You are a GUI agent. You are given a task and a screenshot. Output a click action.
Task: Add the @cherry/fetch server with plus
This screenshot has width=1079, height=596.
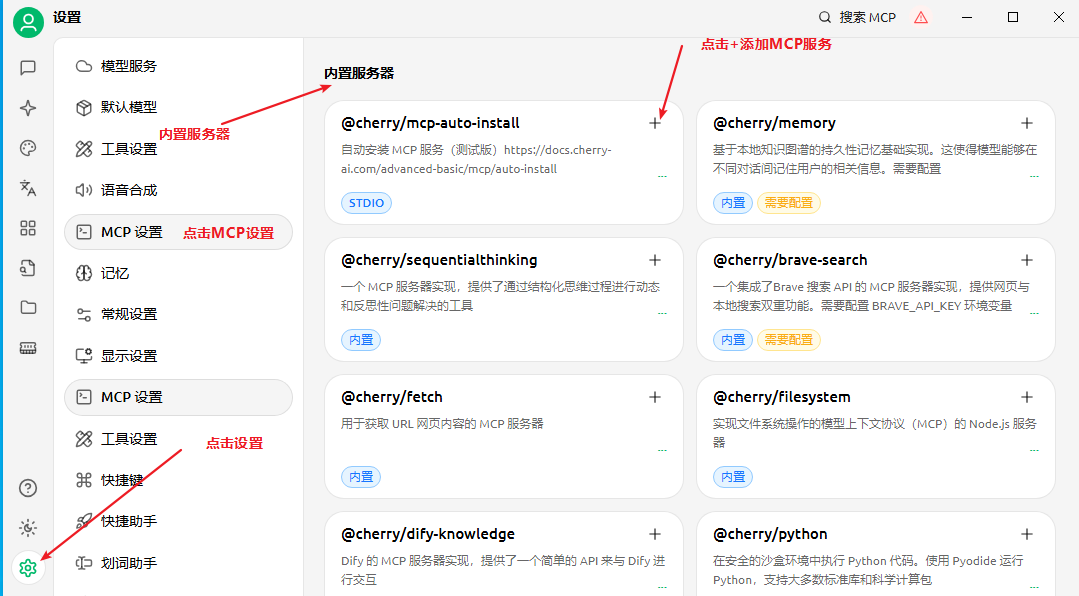[655, 397]
